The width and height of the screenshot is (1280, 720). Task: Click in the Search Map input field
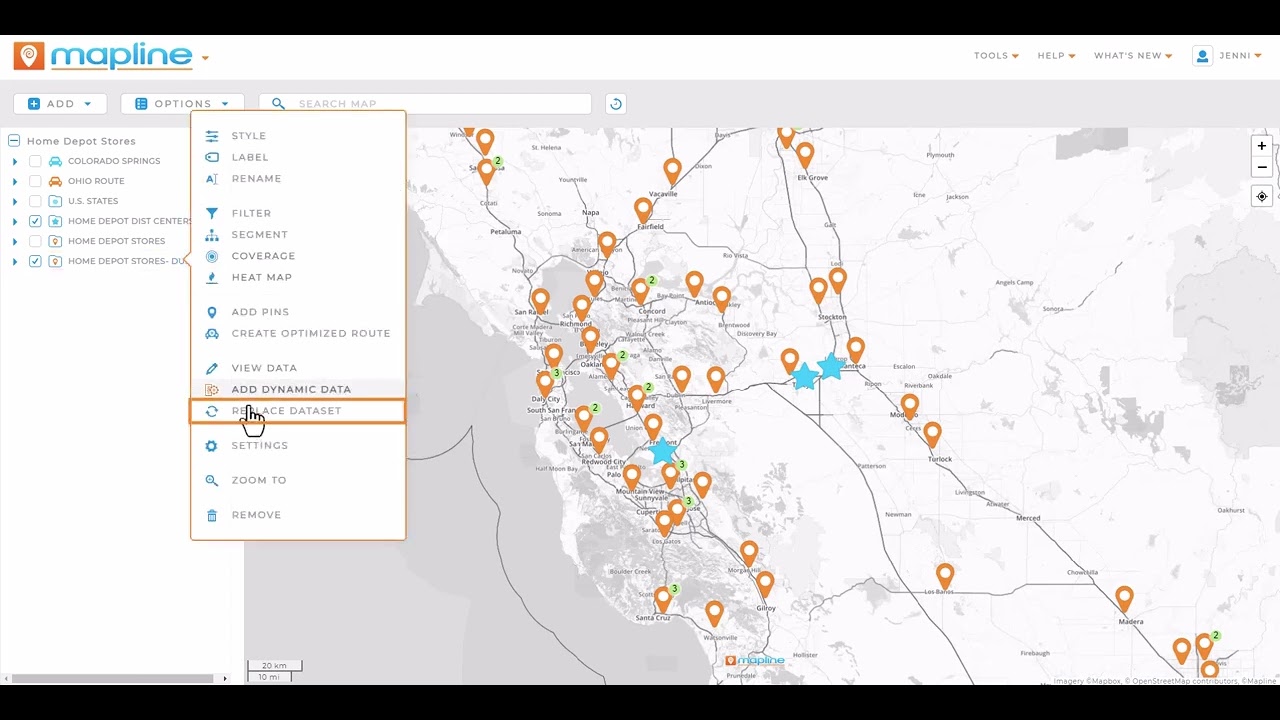(x=425, y=104)
